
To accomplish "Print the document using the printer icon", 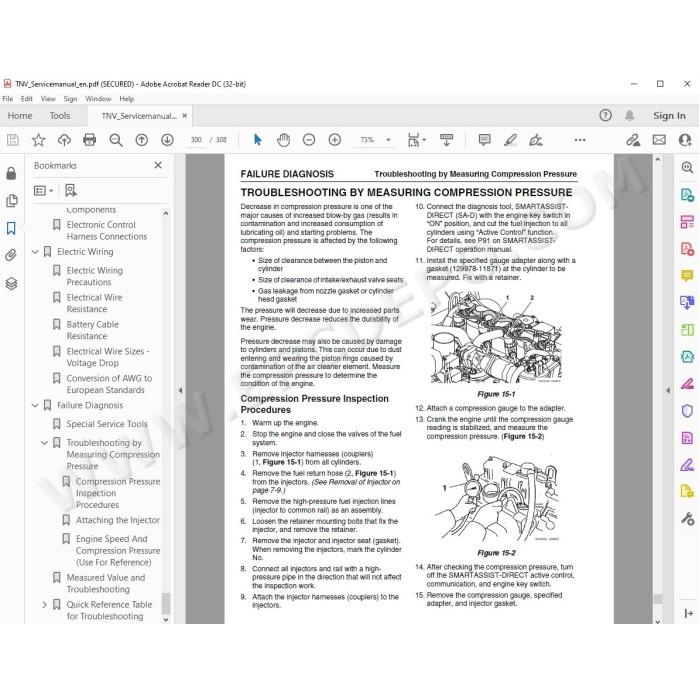I will (x=90, y=140).
